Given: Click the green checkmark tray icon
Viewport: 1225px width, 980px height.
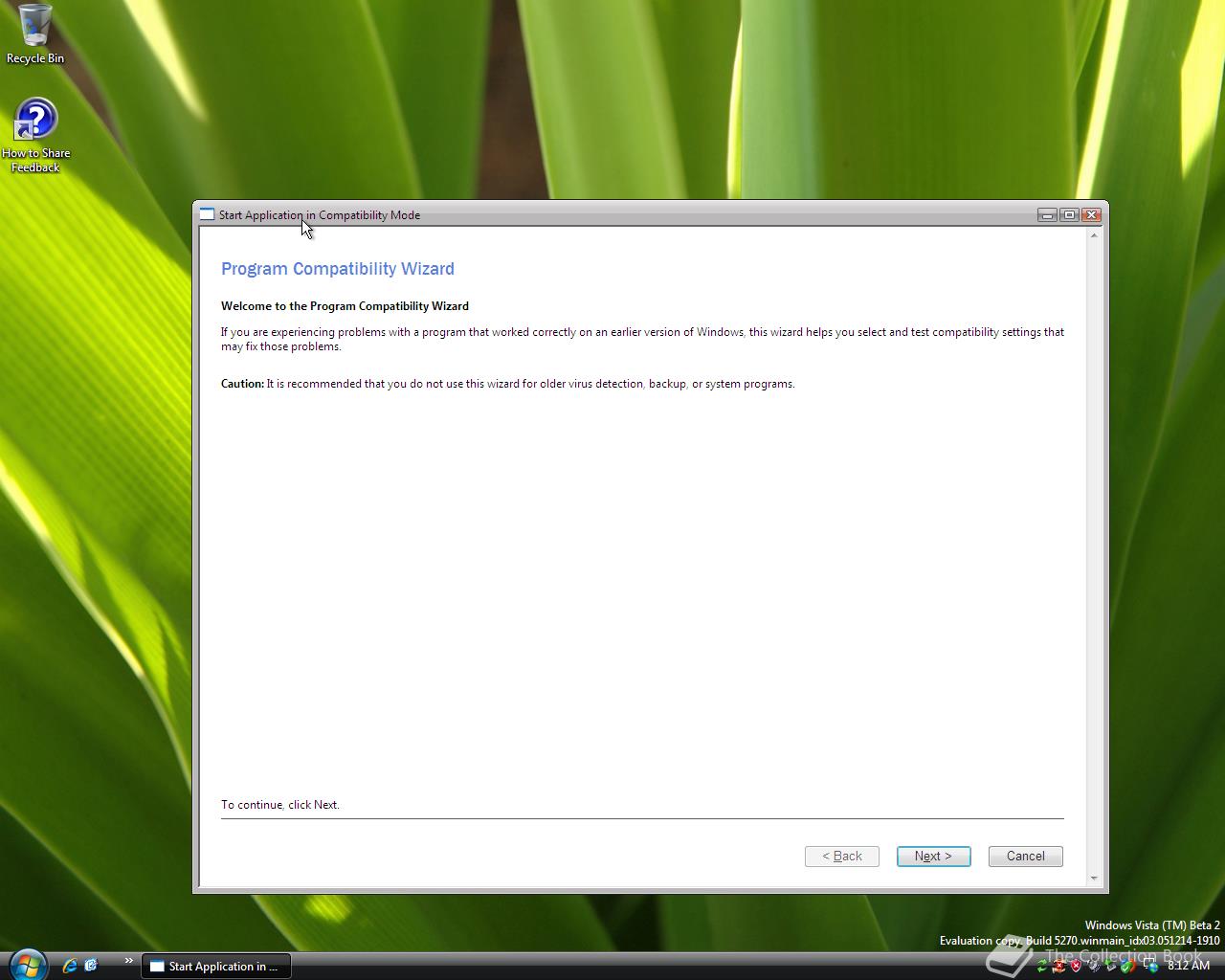Looking at the screenshot, I should pyautogui.click(x=1128, y=966).
